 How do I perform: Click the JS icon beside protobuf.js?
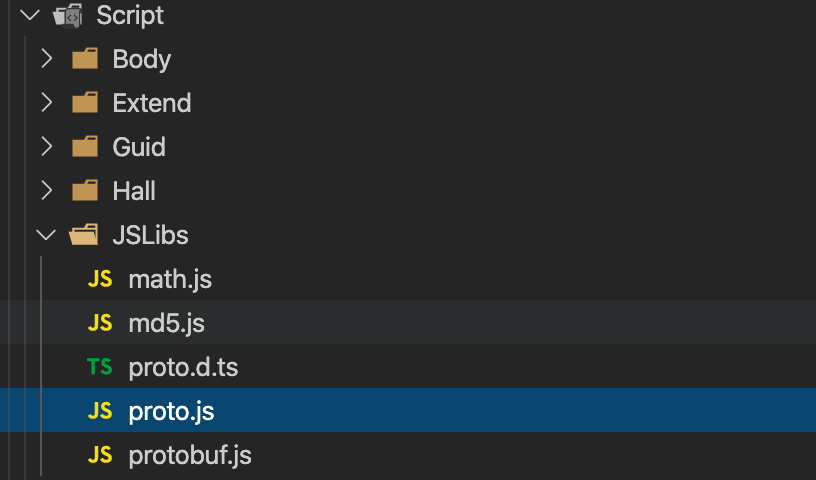tap(100, 456)
